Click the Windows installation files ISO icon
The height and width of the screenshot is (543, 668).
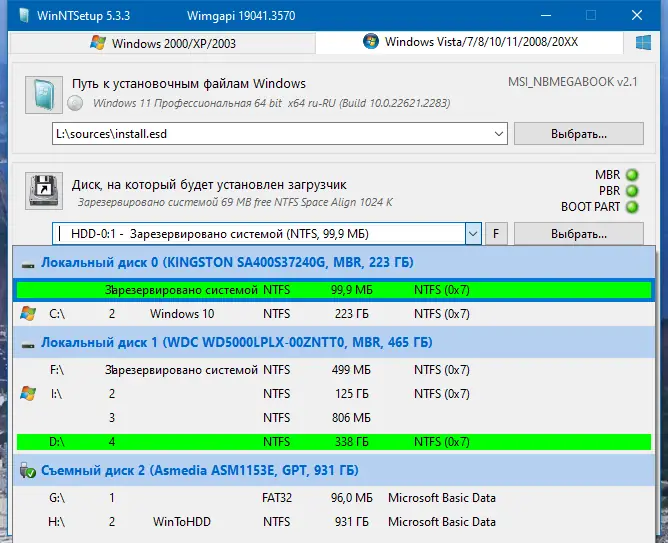(x=44, y=95)
